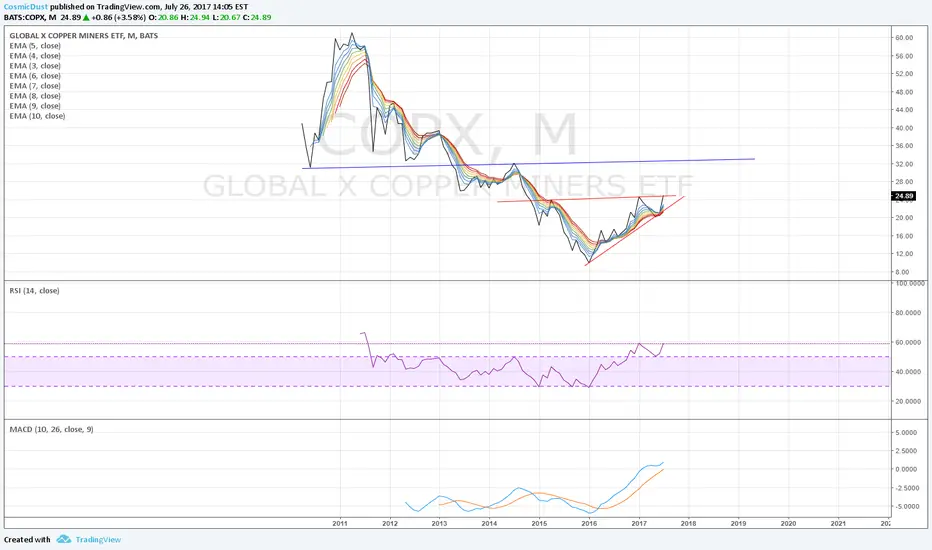
Task: Click the 20.0000 RSI axis label
Action: point(909,402)
